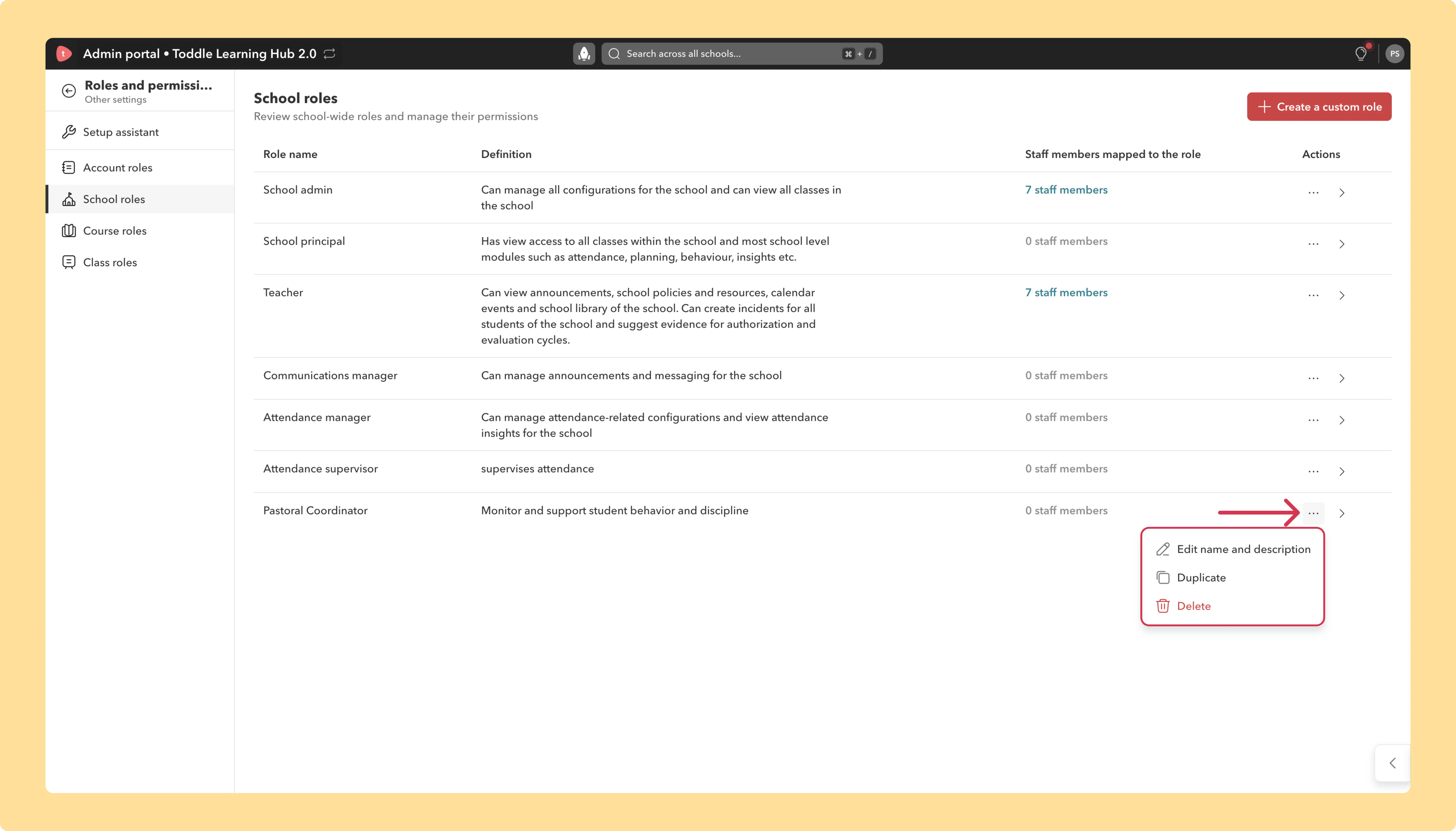
Task: Open the lightbulb notifications icon
Action: click(1361, 54)
